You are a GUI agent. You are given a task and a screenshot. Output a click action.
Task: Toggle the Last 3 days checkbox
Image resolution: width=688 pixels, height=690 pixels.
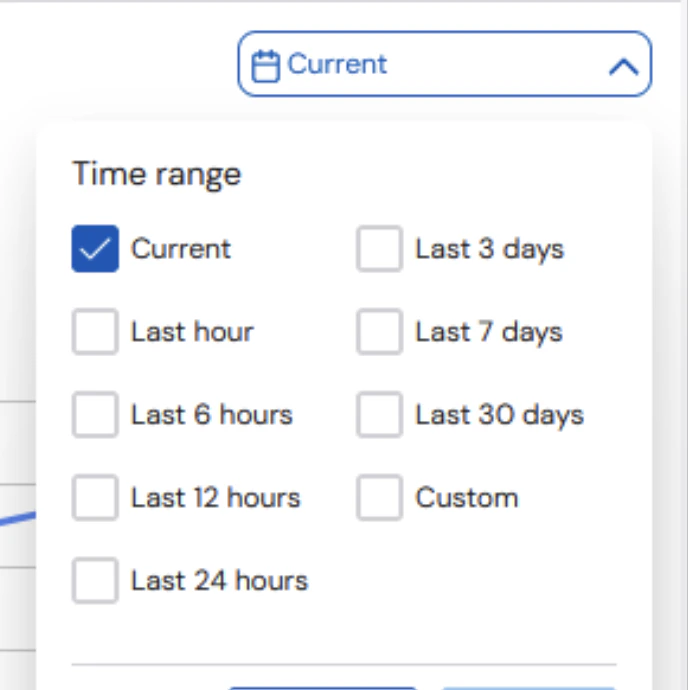click(x=379, y=249)
